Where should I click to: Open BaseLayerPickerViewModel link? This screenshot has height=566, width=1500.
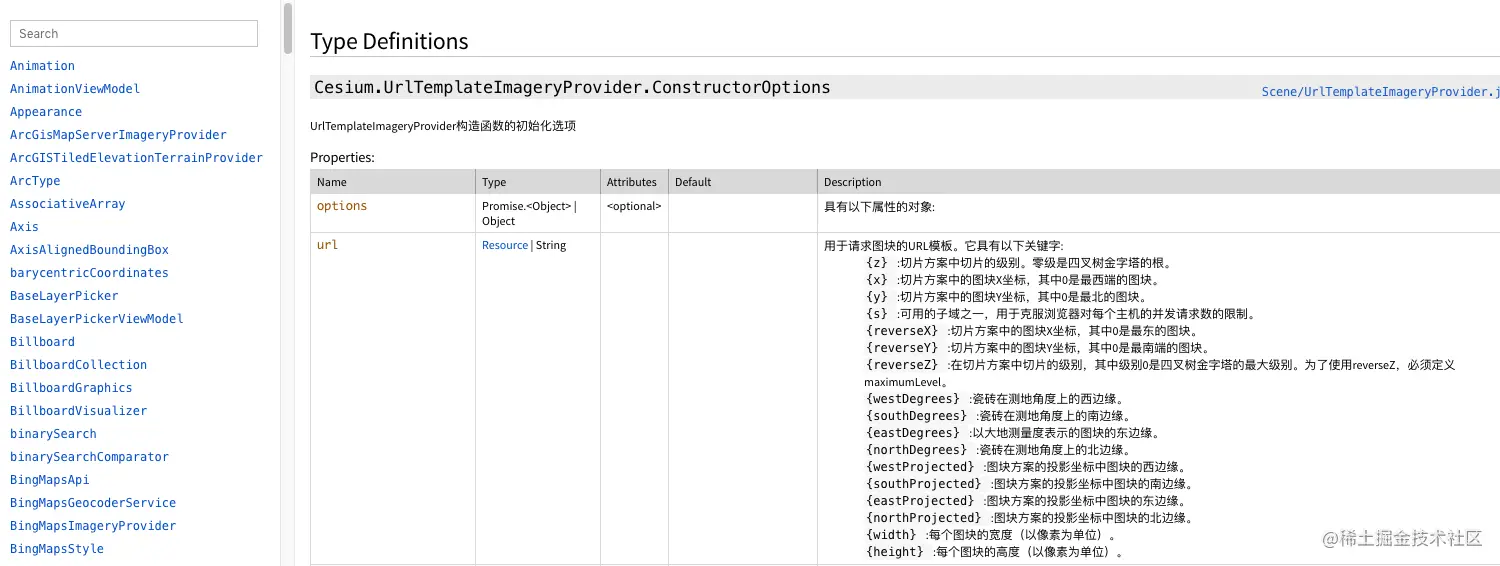click(97, 319)
